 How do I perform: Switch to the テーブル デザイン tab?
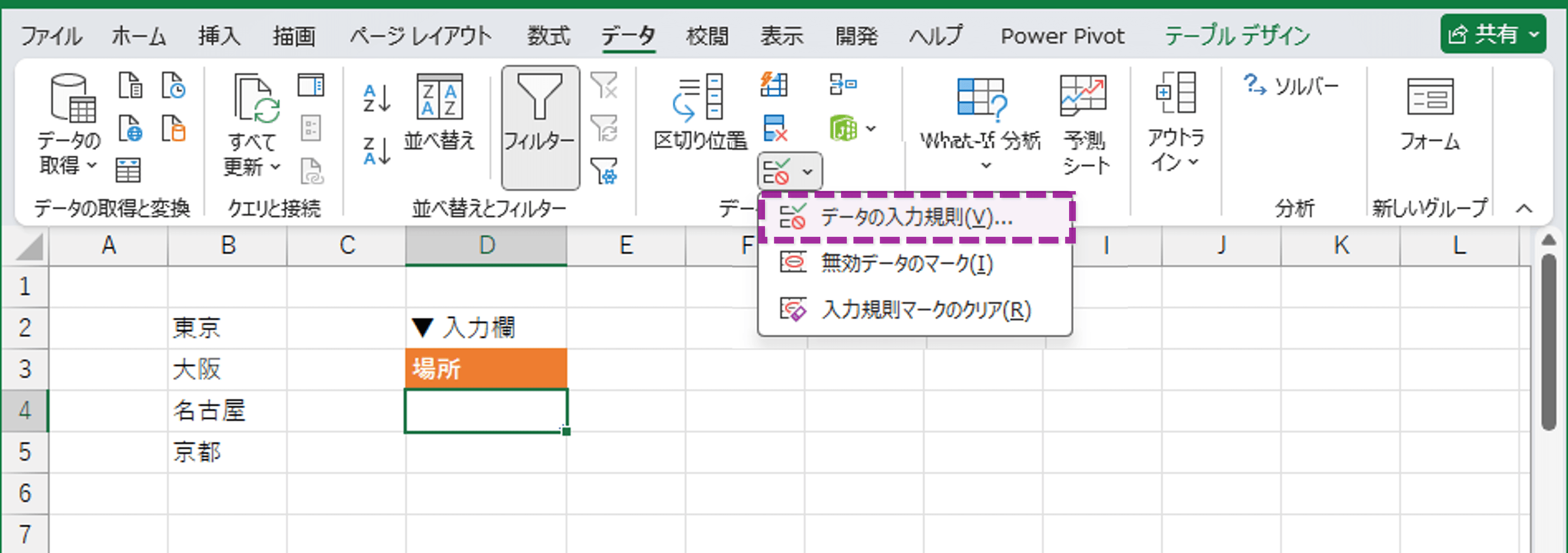coord(1237,36)
